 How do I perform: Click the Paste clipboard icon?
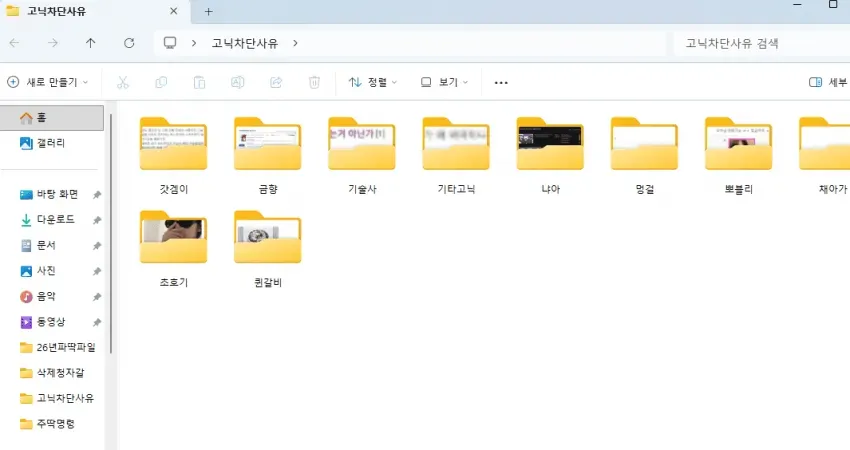click(199, 82)
